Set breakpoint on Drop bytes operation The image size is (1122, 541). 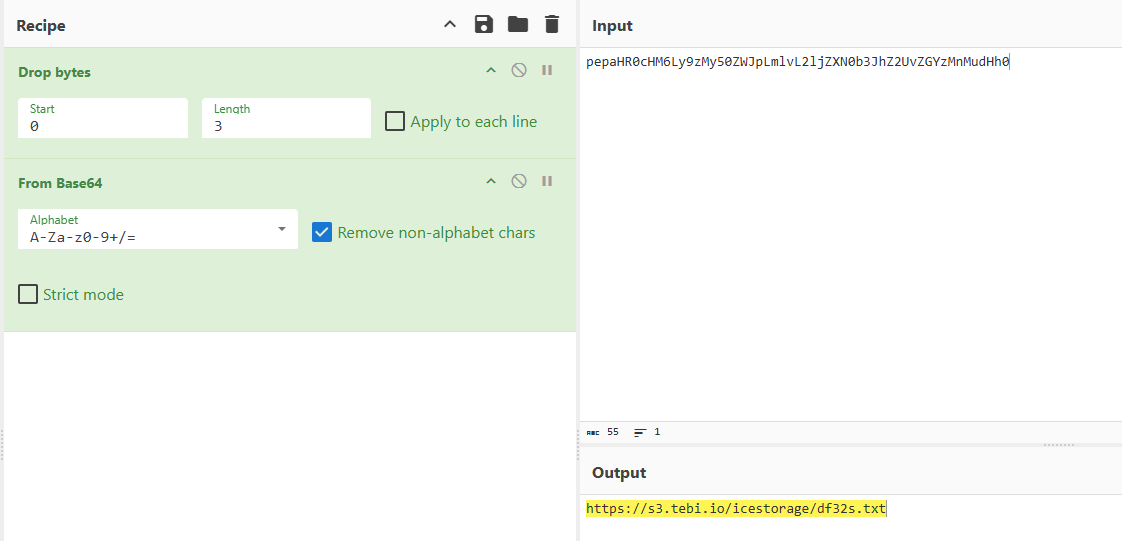[547, 70]
